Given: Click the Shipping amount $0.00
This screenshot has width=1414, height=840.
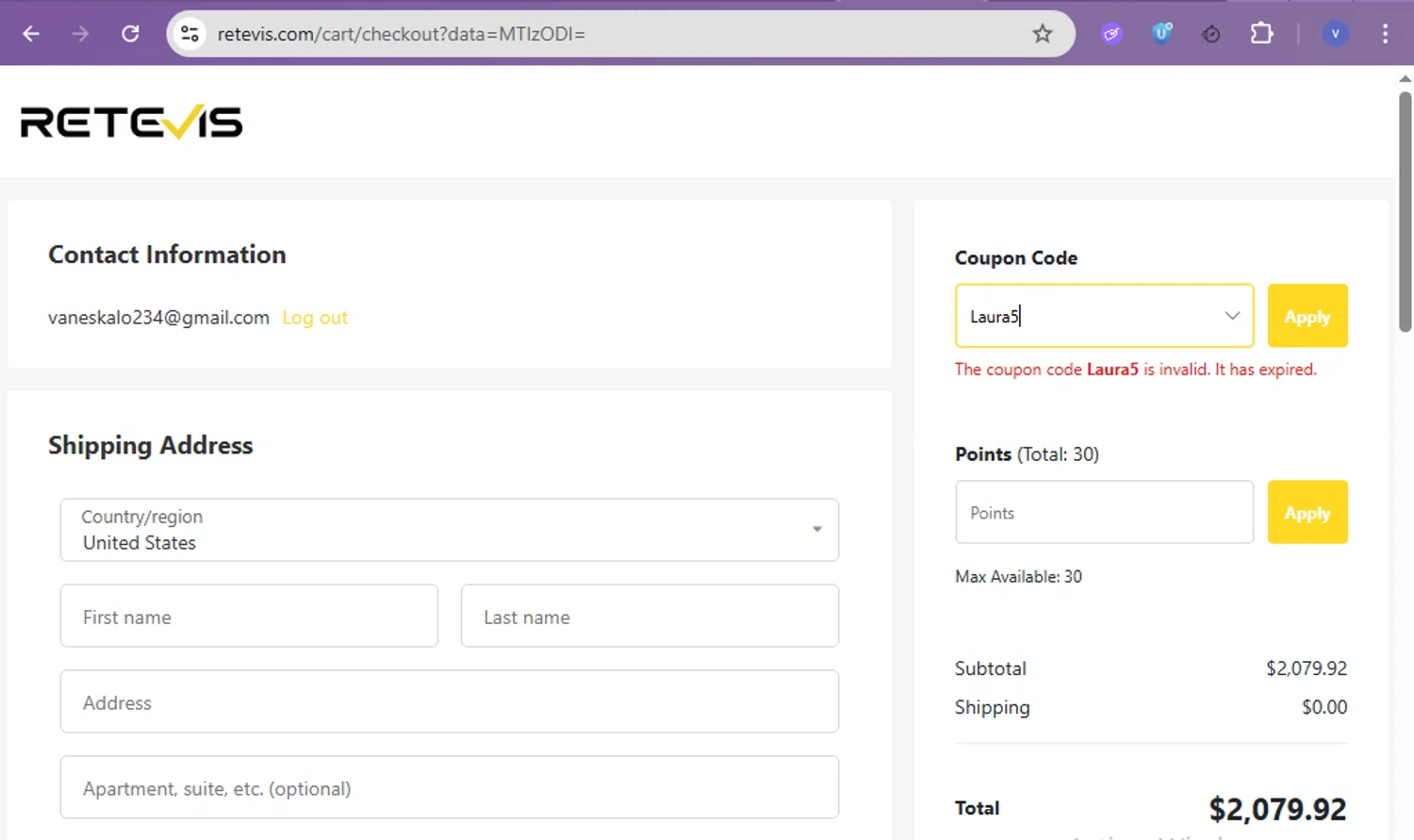Looking at the screenshot, I should (1324, 707).
